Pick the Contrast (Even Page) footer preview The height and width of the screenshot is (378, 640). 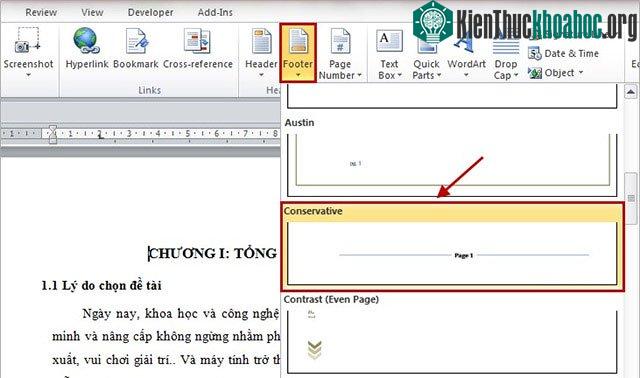point(452,342)
